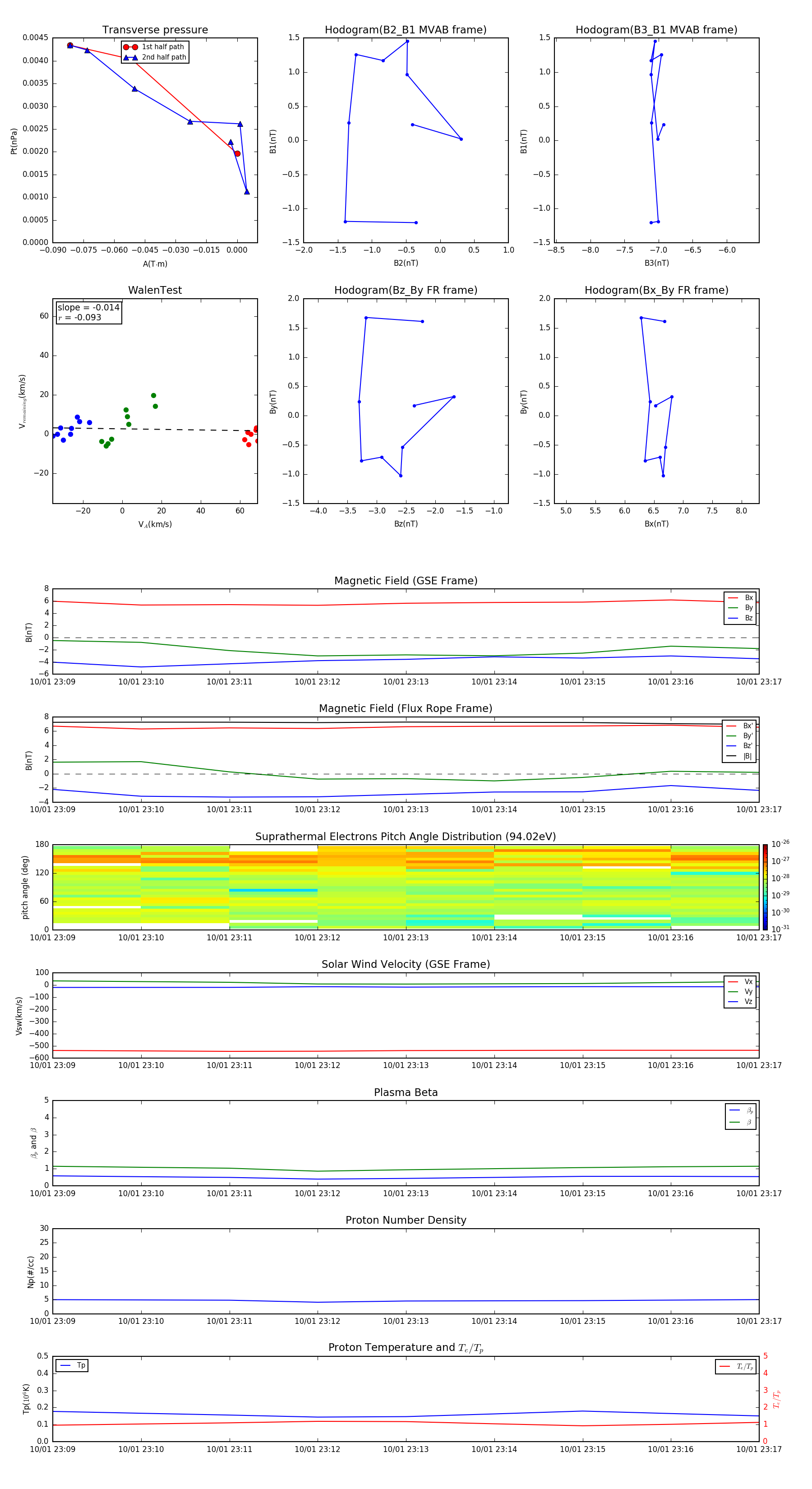Click the 'Suprathermal Electrons Pitch Angle Distribution' title
Image resolution: width=812 pixels, height=1489 pixels.
point(406,837)
